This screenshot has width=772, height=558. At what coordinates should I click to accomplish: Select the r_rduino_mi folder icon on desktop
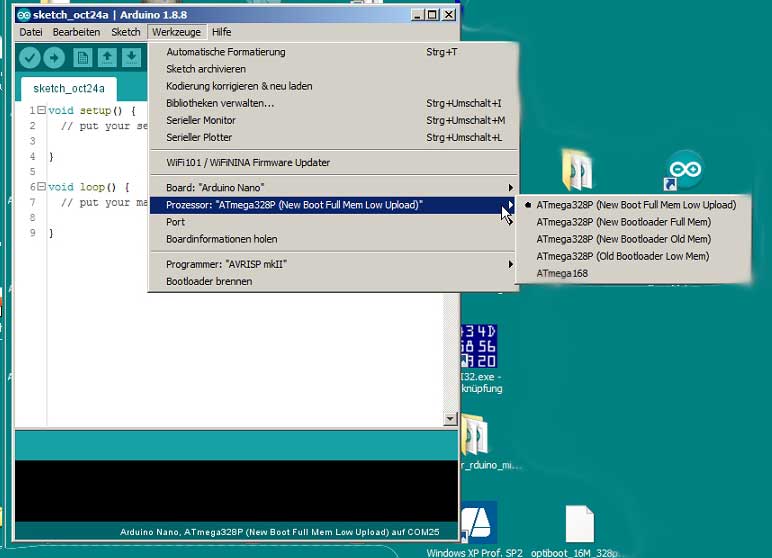pos(476,435)
